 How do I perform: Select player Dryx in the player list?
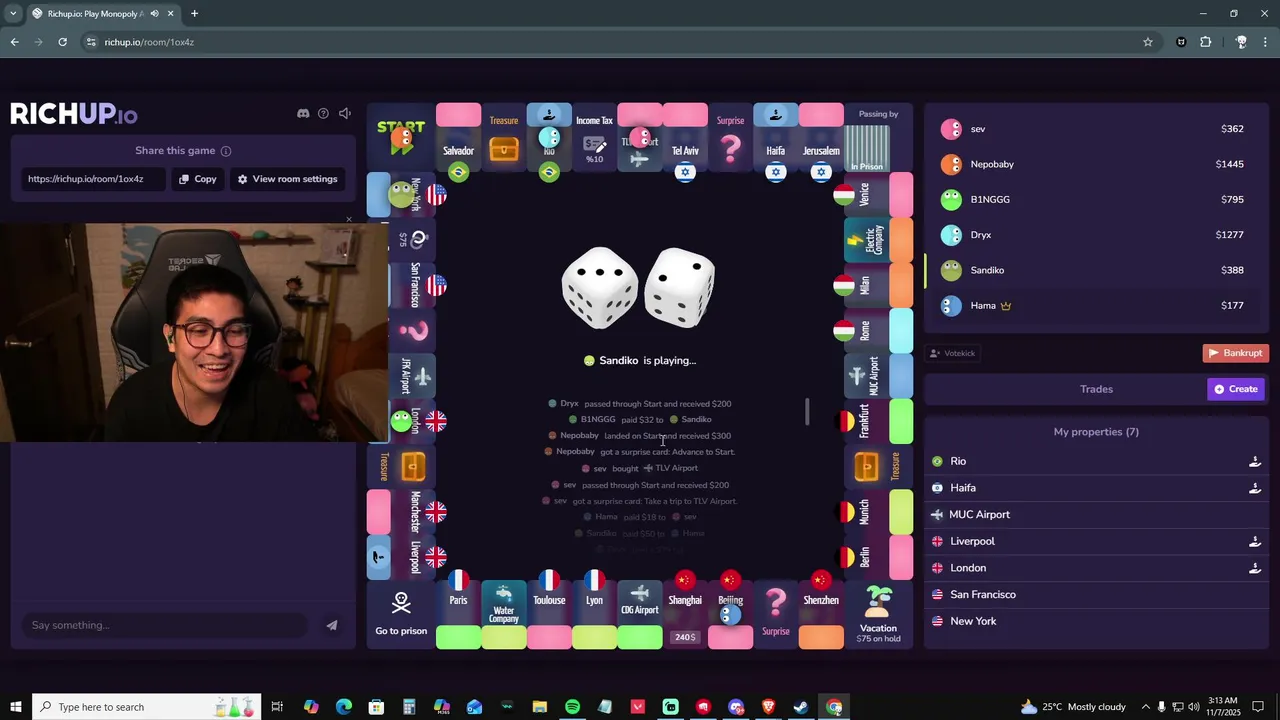[x=1097, y=235]
